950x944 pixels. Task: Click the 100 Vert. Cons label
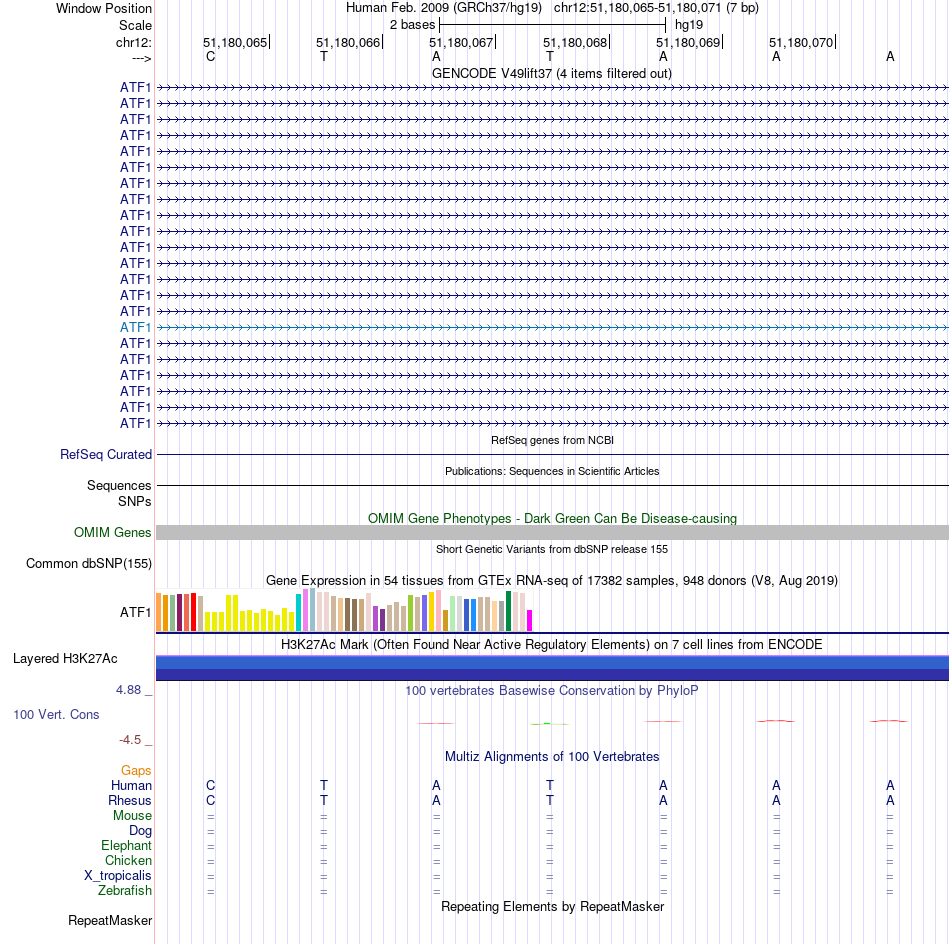coord(56,715)
